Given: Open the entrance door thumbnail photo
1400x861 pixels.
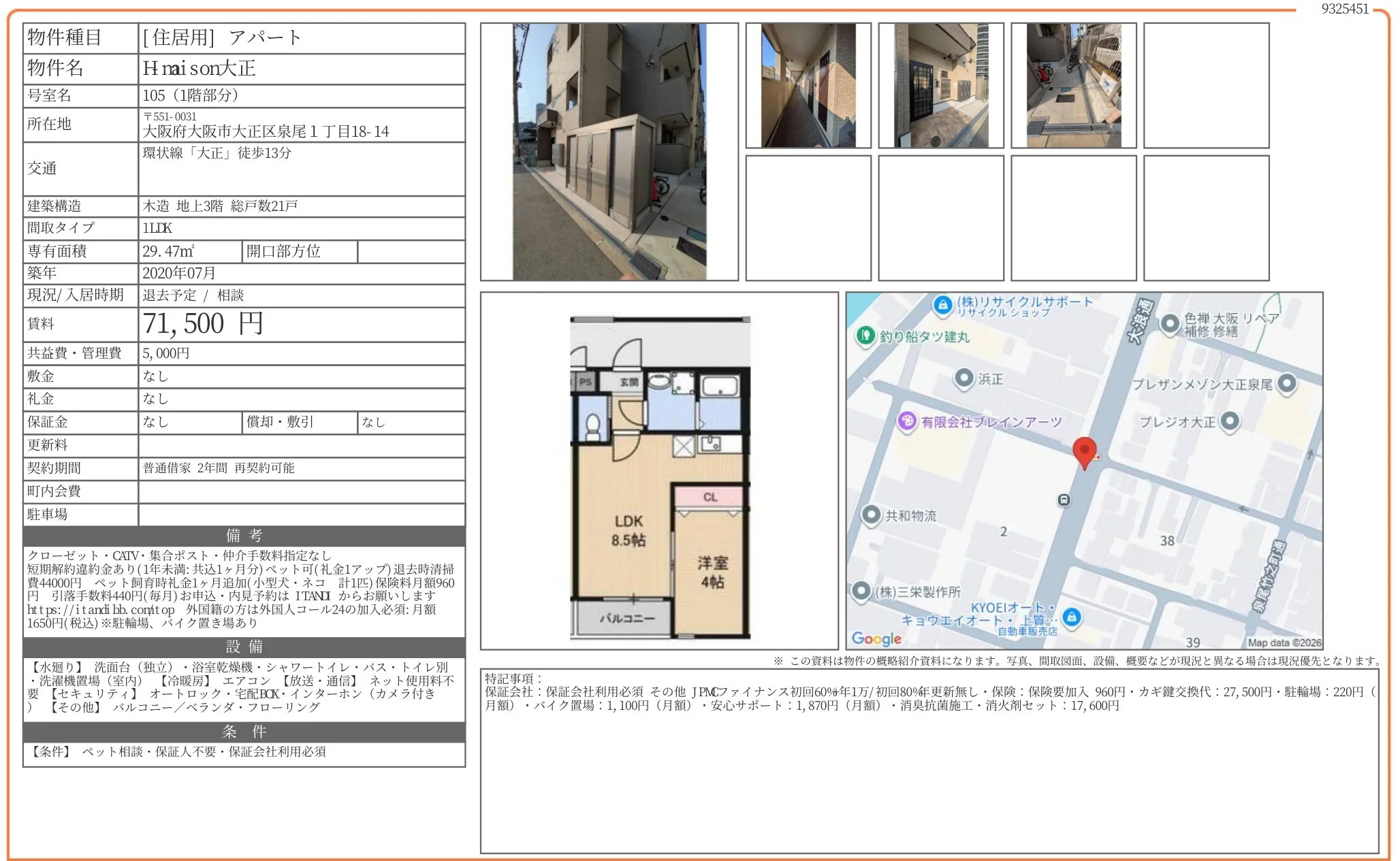Looking at the screenshot, I should (x=940, y=86).
